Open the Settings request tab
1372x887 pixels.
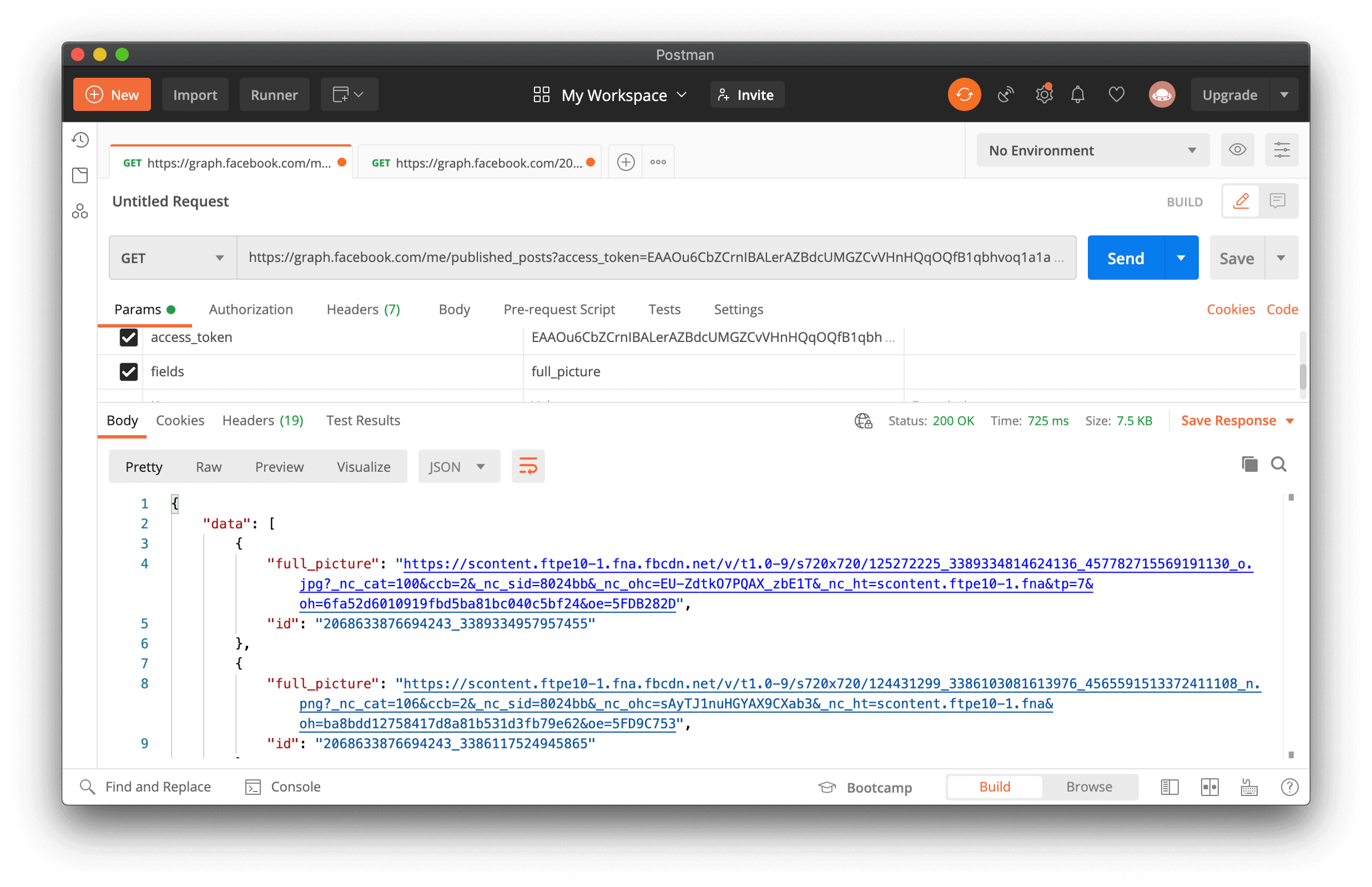click(x=738, y=309)
